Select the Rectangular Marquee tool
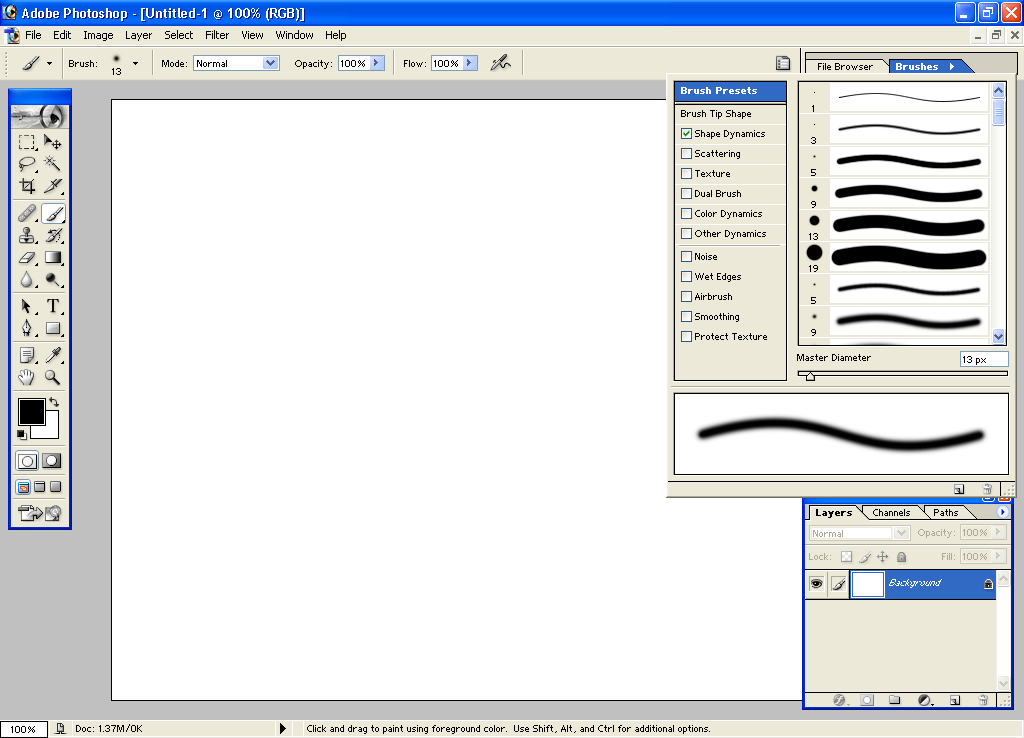Screen dimensions: 1024x738 (27, 142)
